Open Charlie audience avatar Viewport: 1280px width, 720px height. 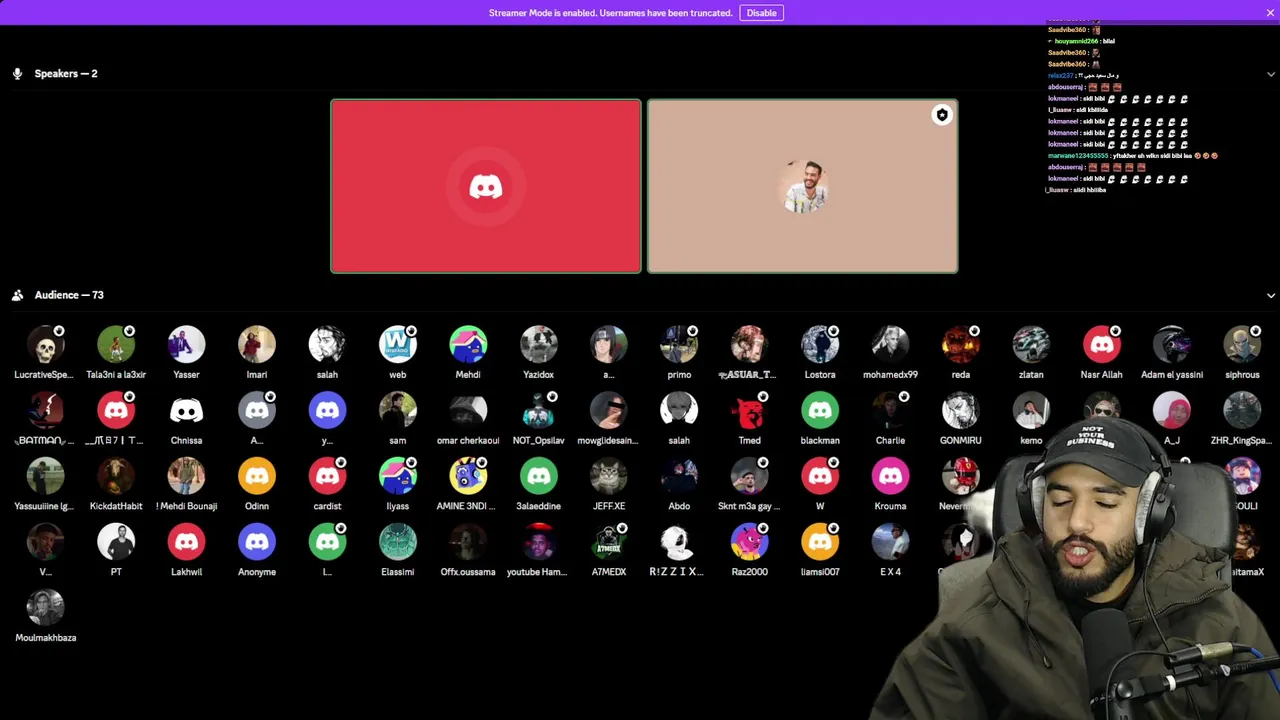tap(890, 410)
